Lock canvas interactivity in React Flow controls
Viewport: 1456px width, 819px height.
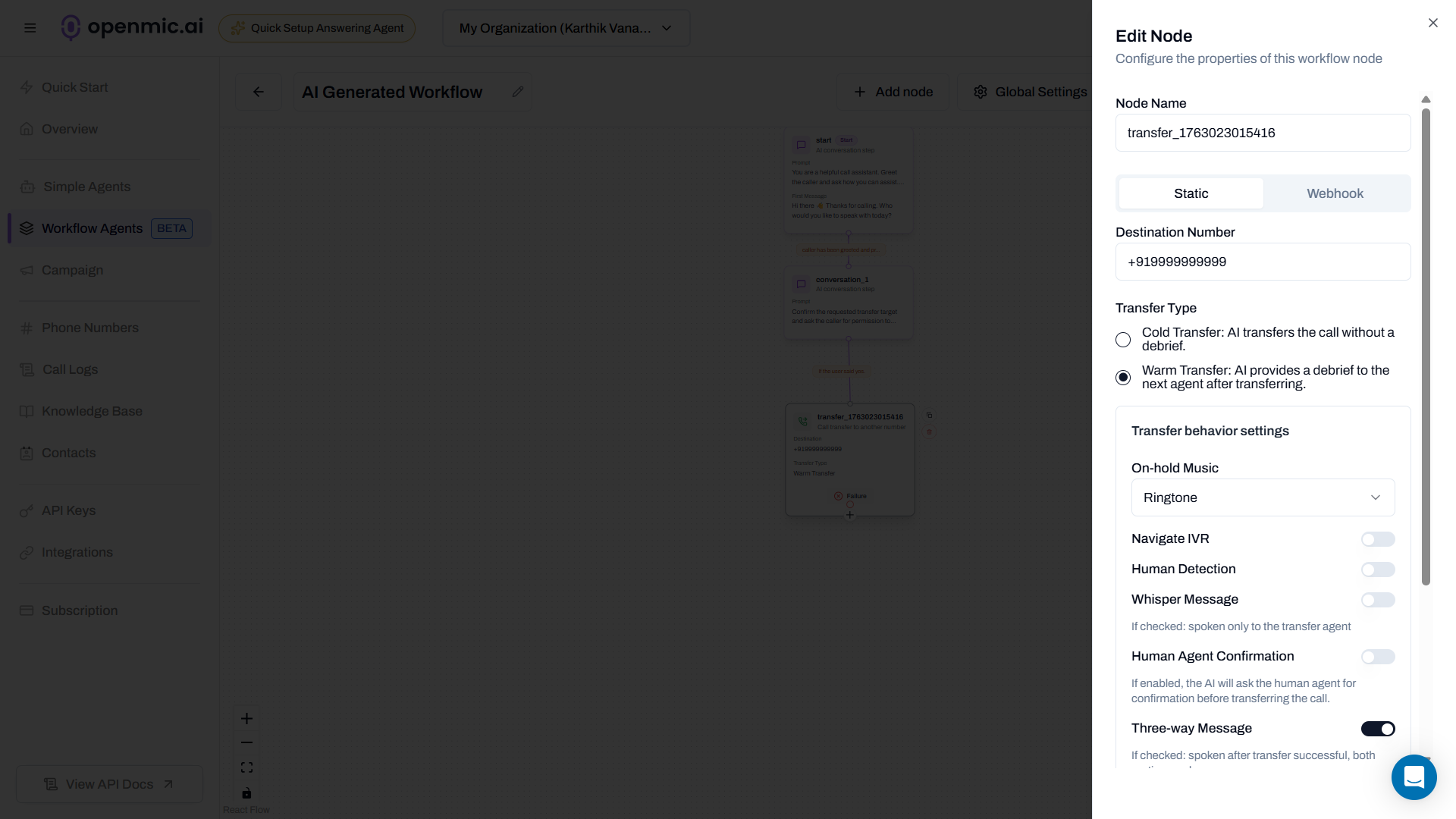(246, 793)
